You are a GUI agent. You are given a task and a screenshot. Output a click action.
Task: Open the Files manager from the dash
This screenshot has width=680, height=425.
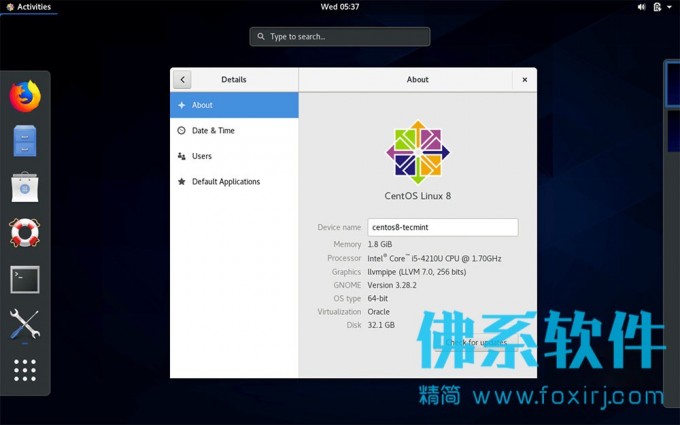pos(25,141)
